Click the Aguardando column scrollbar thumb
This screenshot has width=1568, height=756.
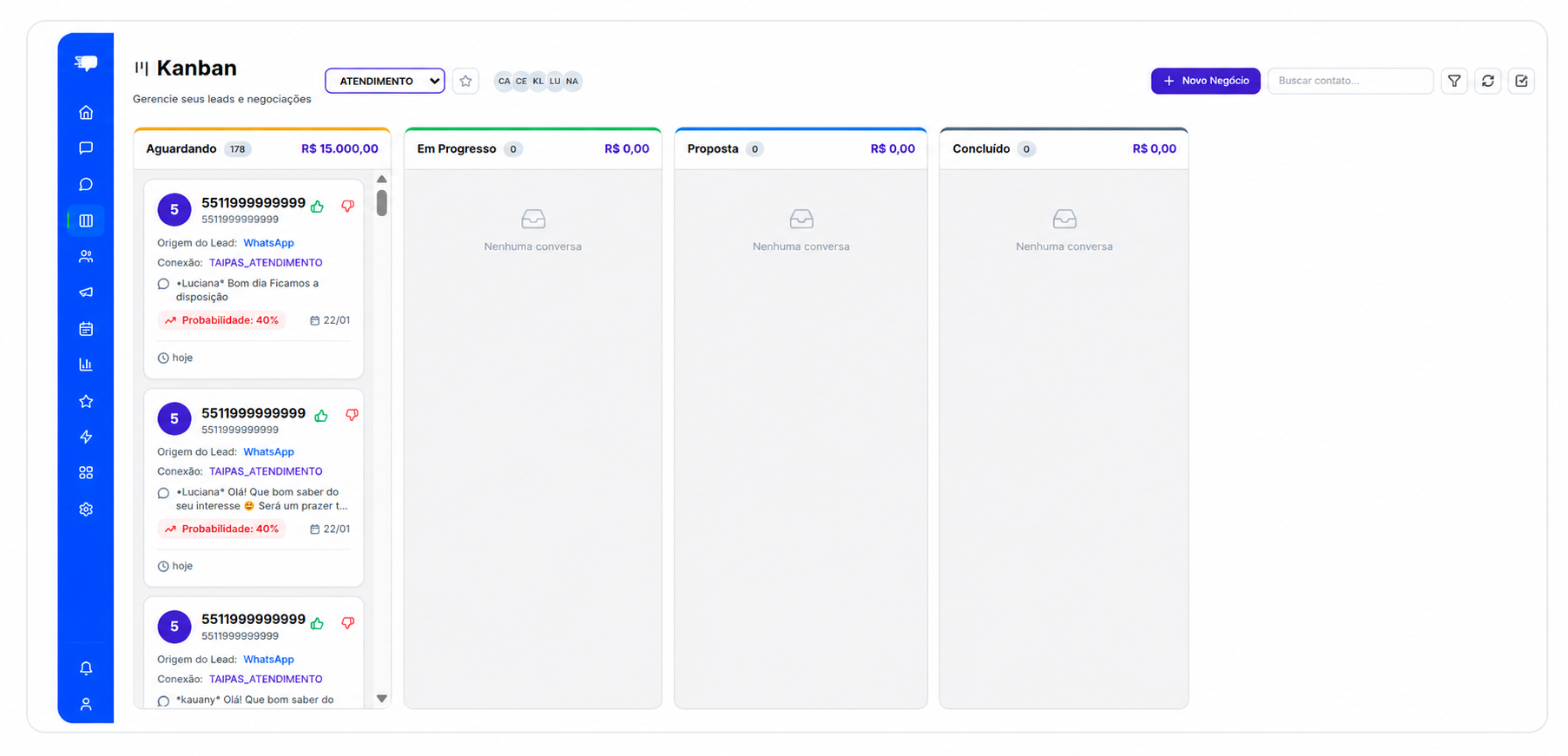point(381,202)
